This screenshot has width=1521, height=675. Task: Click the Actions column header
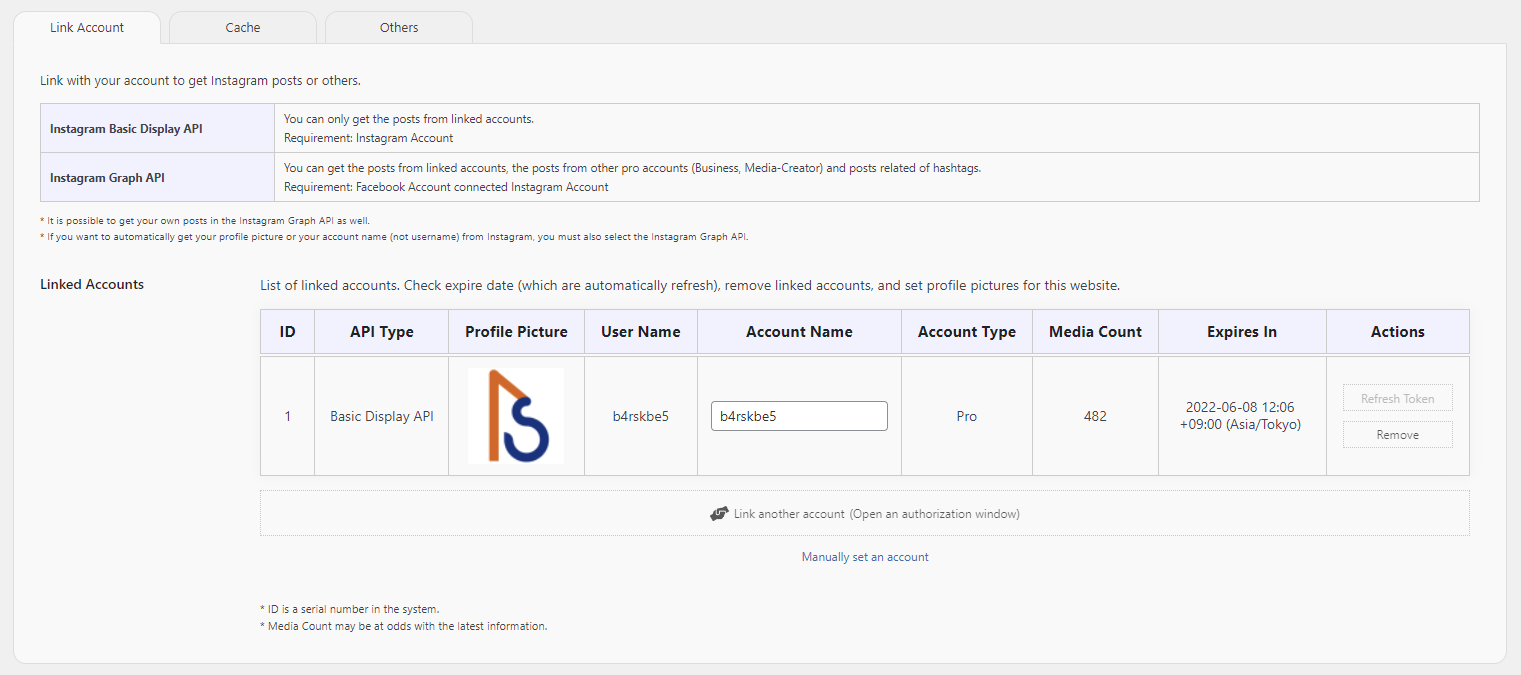pyautogui.click(x=1398, y=332)
